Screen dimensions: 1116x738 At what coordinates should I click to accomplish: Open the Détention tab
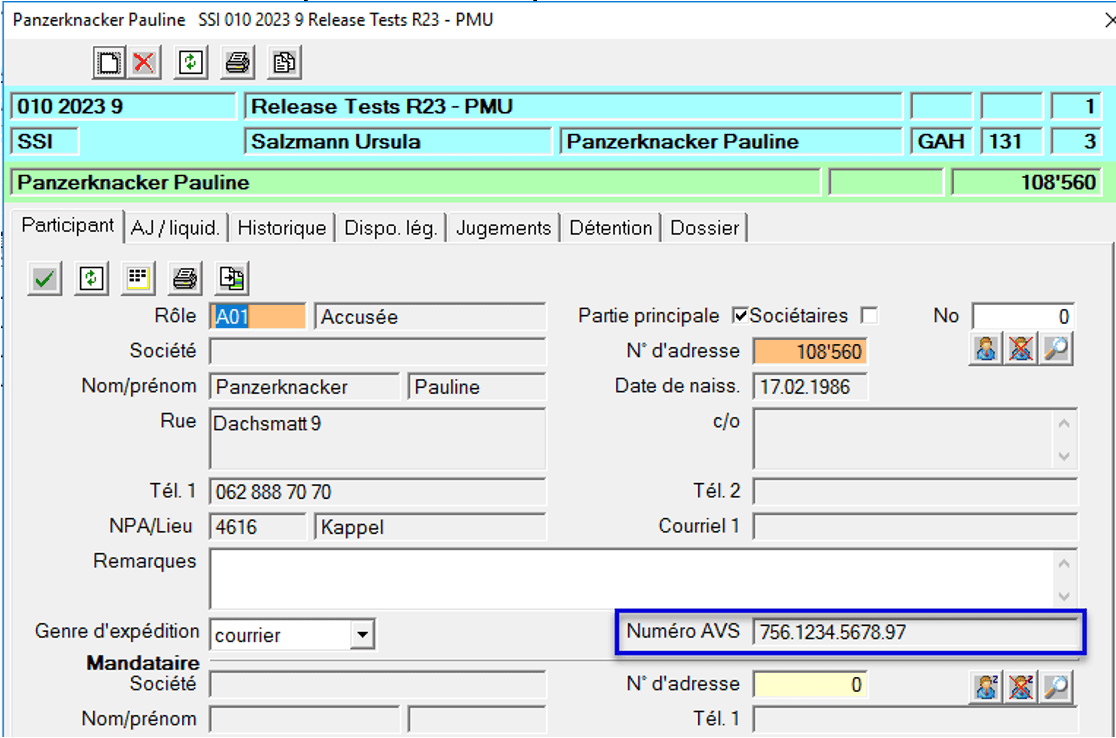pos(611,228)
